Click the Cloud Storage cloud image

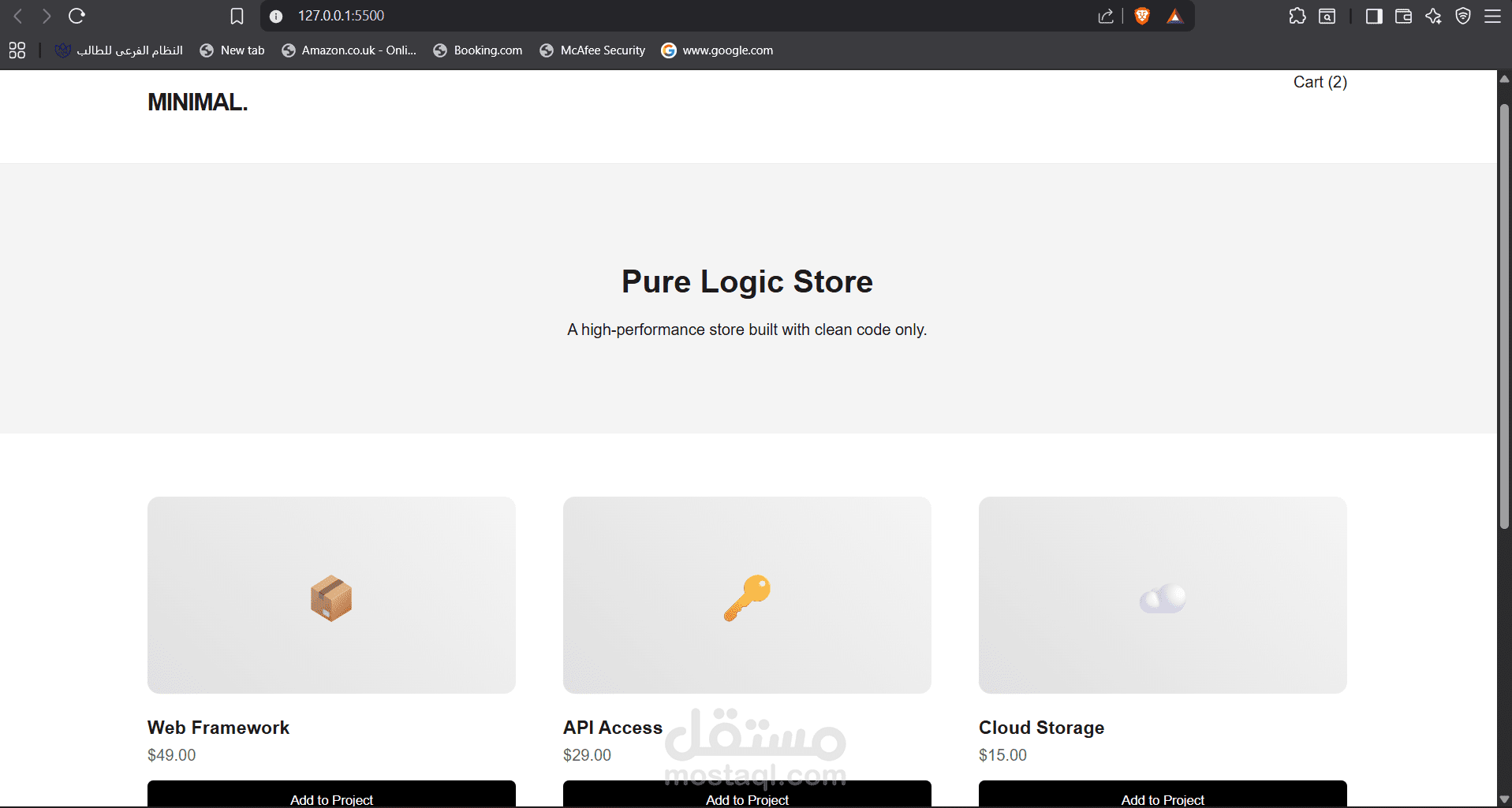(1163, 595)
